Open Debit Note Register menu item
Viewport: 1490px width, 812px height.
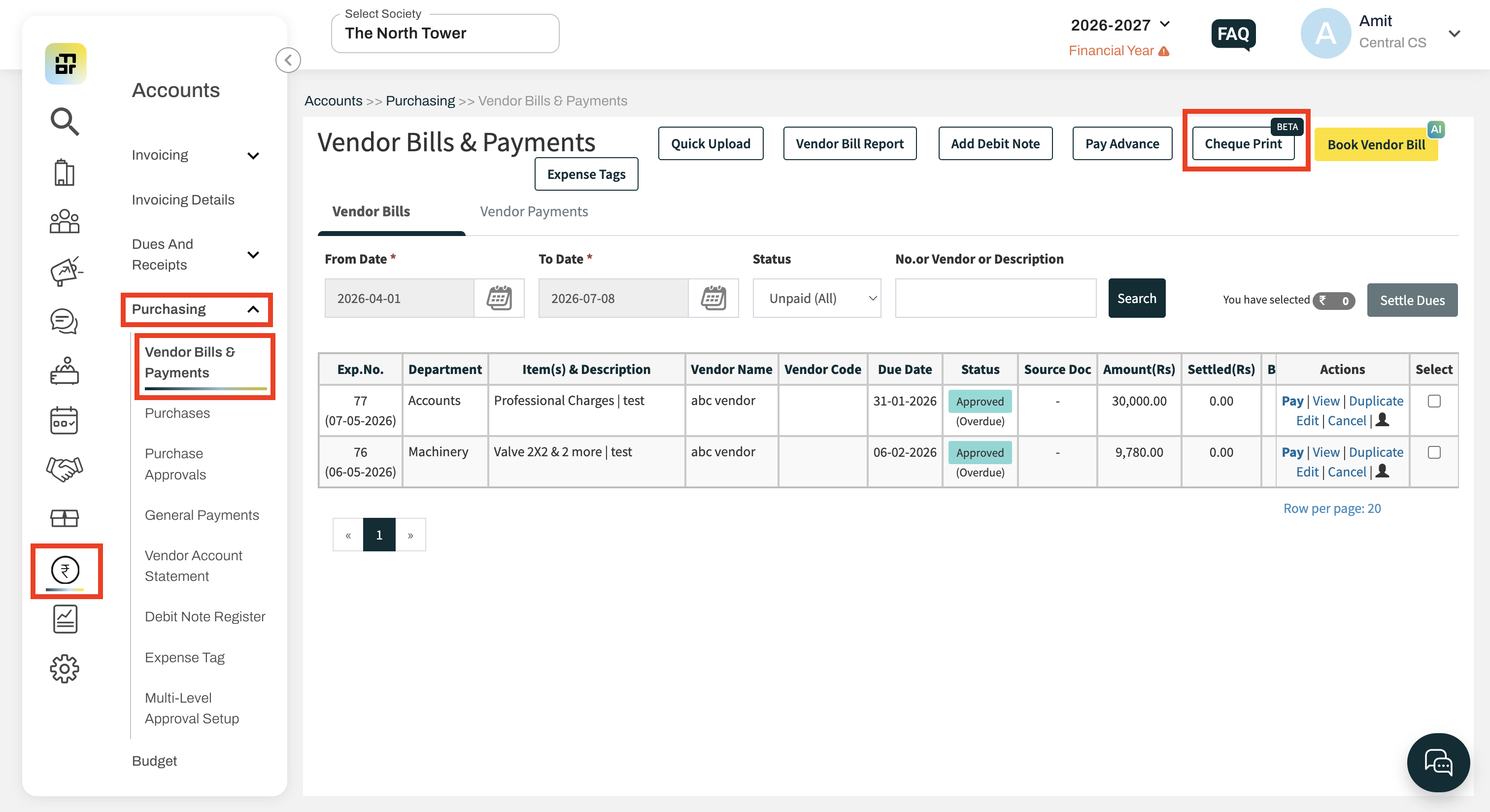(205, 616)
